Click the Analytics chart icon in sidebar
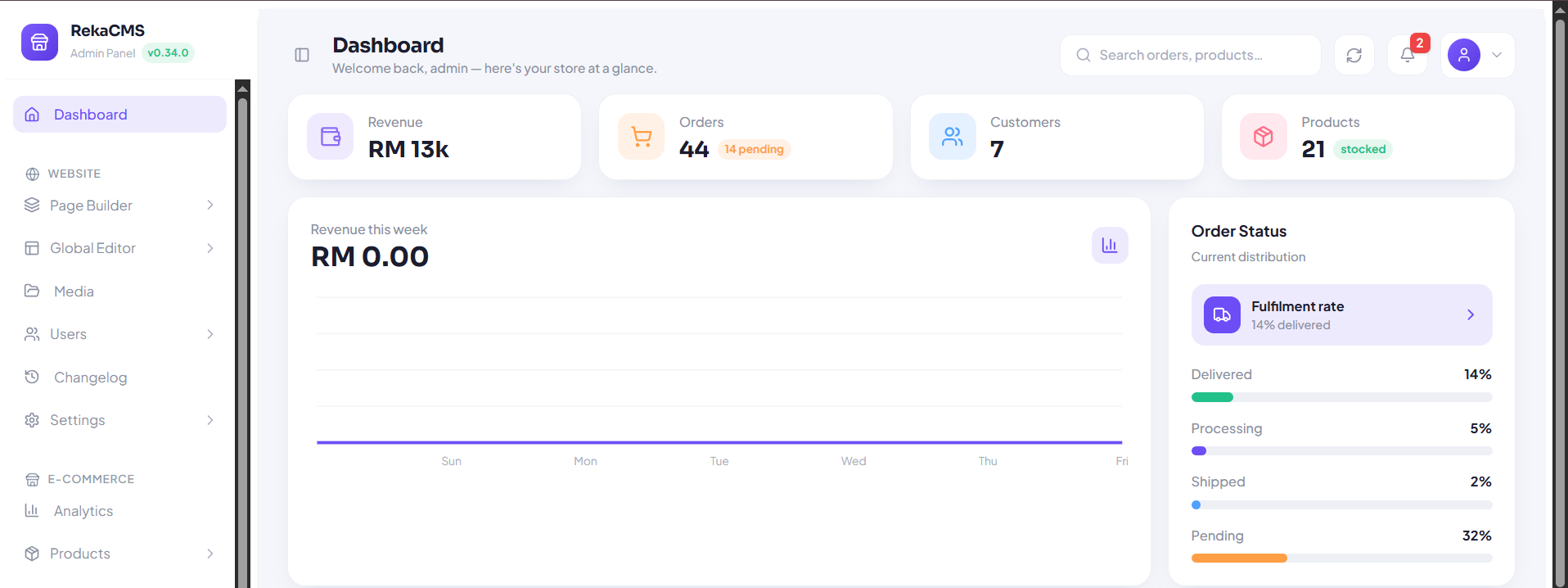The image size is (1568, 588). 32,510
